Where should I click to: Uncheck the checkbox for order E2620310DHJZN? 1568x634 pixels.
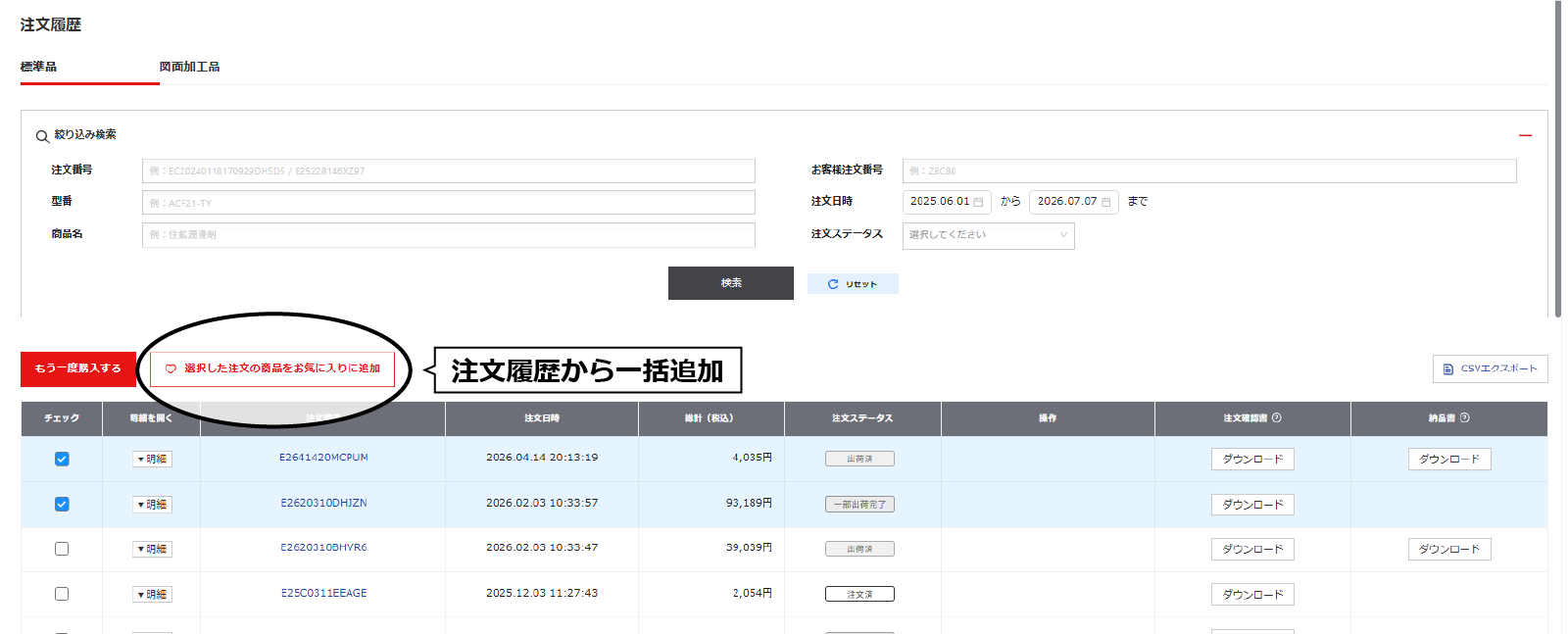click(x=62, y=504)
